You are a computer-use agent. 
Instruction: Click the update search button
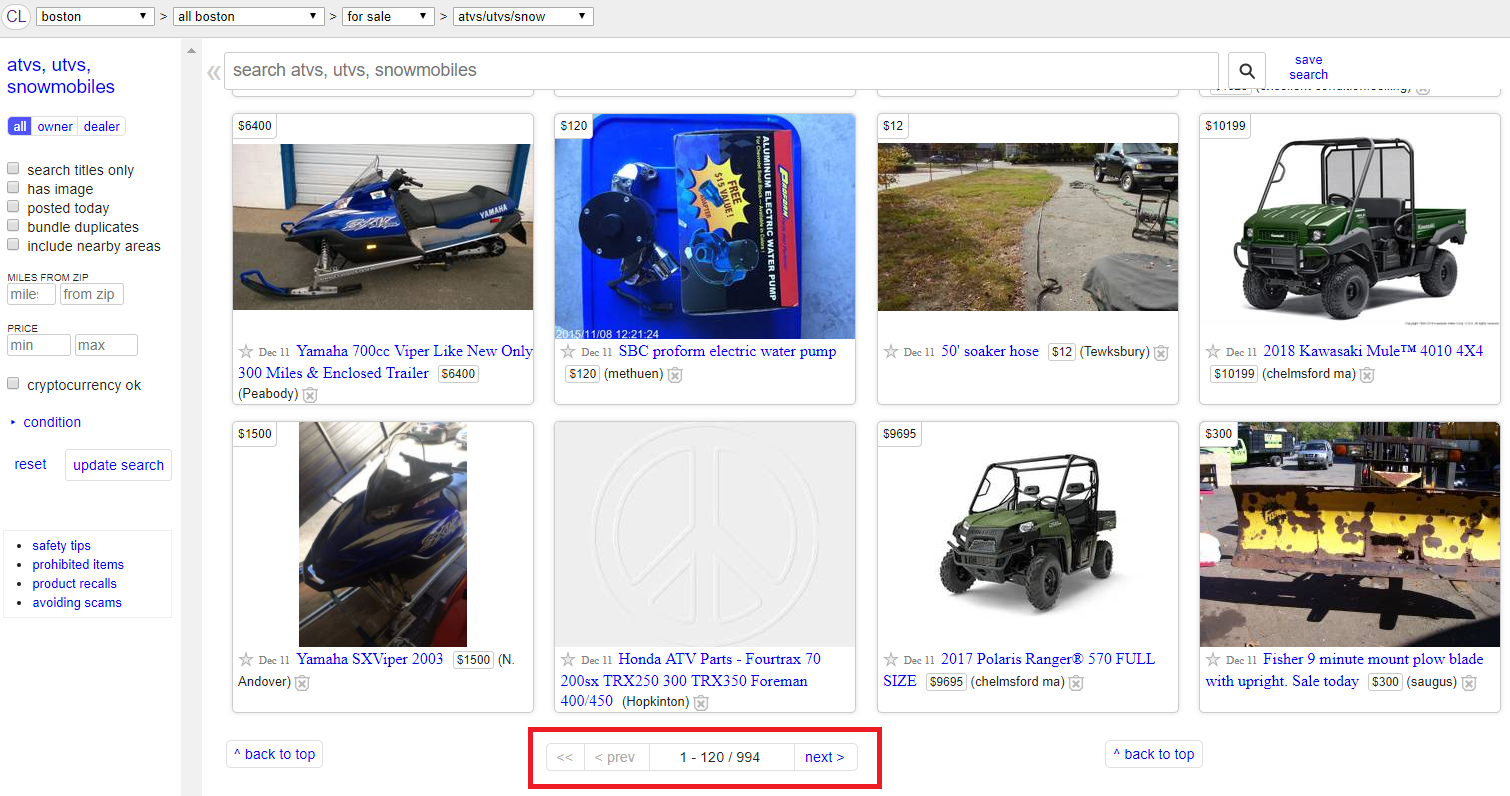118,465
